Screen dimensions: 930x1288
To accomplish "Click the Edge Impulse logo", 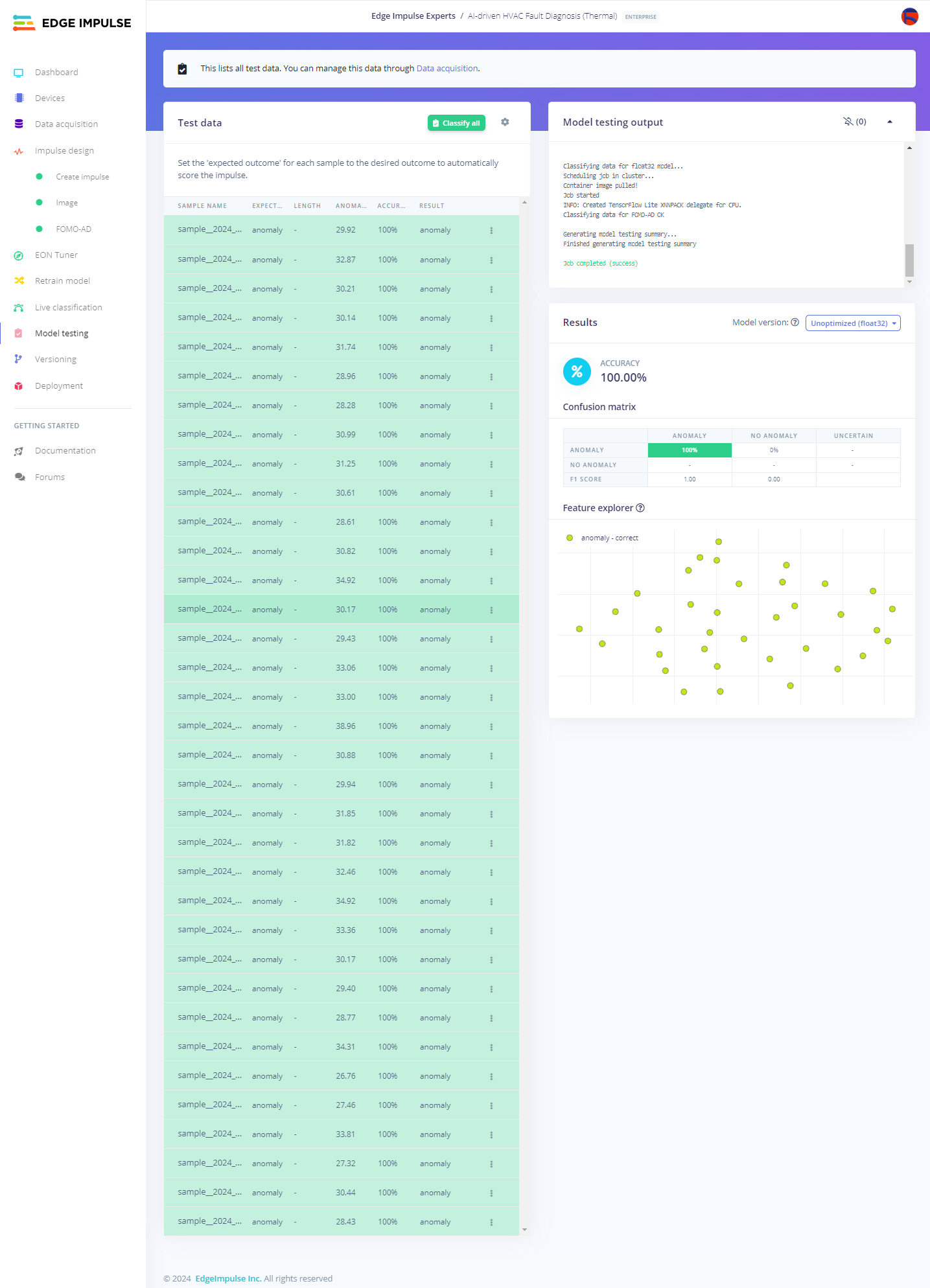I will tap(72, 23).
